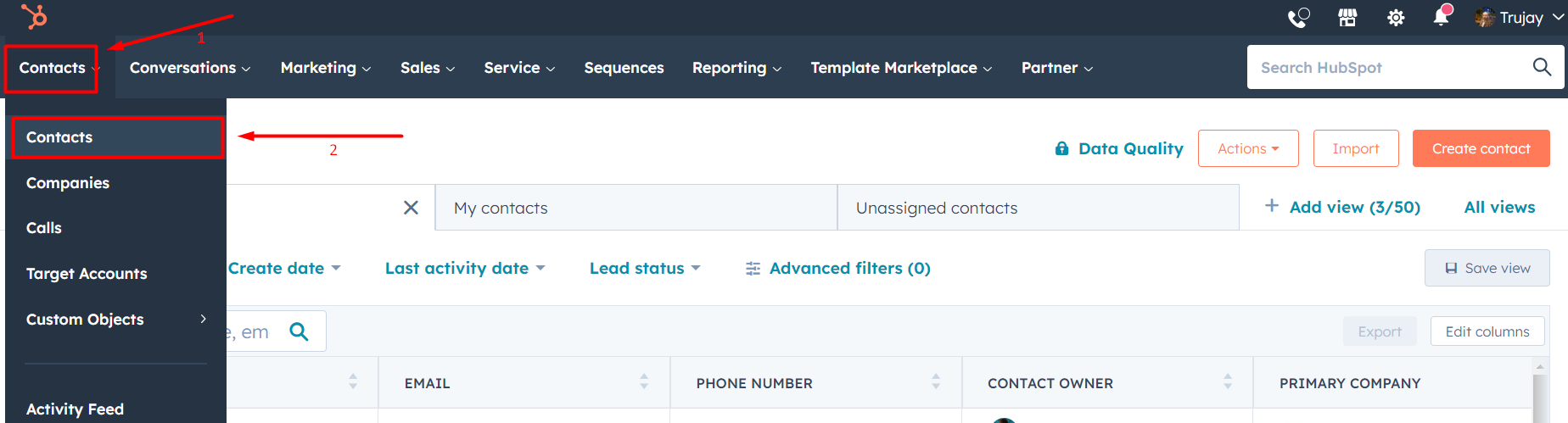The width and height of the screenshot is (1568, 423).
Task: Sort by the first column arrows
Action: (353, 381)
